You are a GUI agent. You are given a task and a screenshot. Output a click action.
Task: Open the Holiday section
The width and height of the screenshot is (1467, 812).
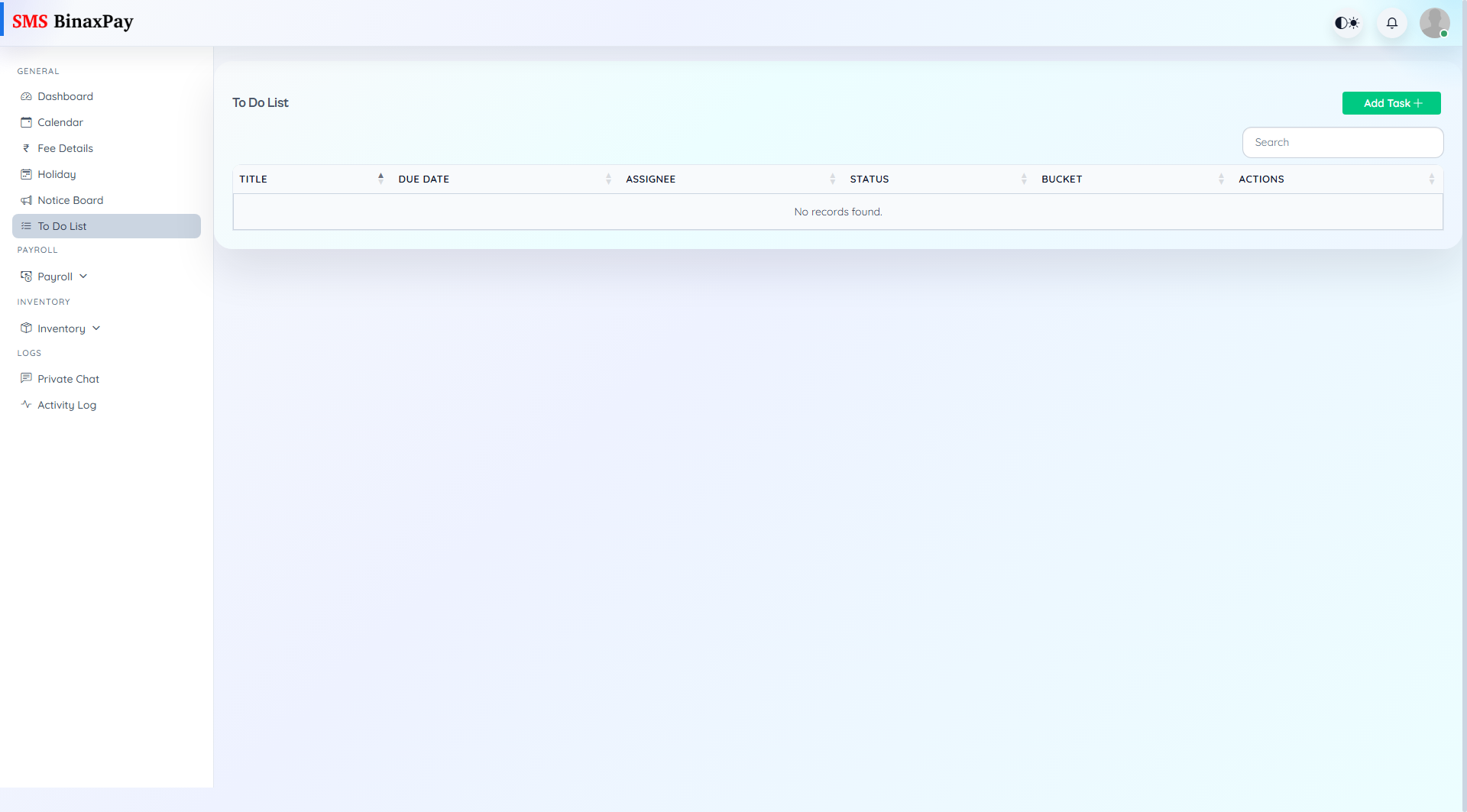tap(56, 174)
